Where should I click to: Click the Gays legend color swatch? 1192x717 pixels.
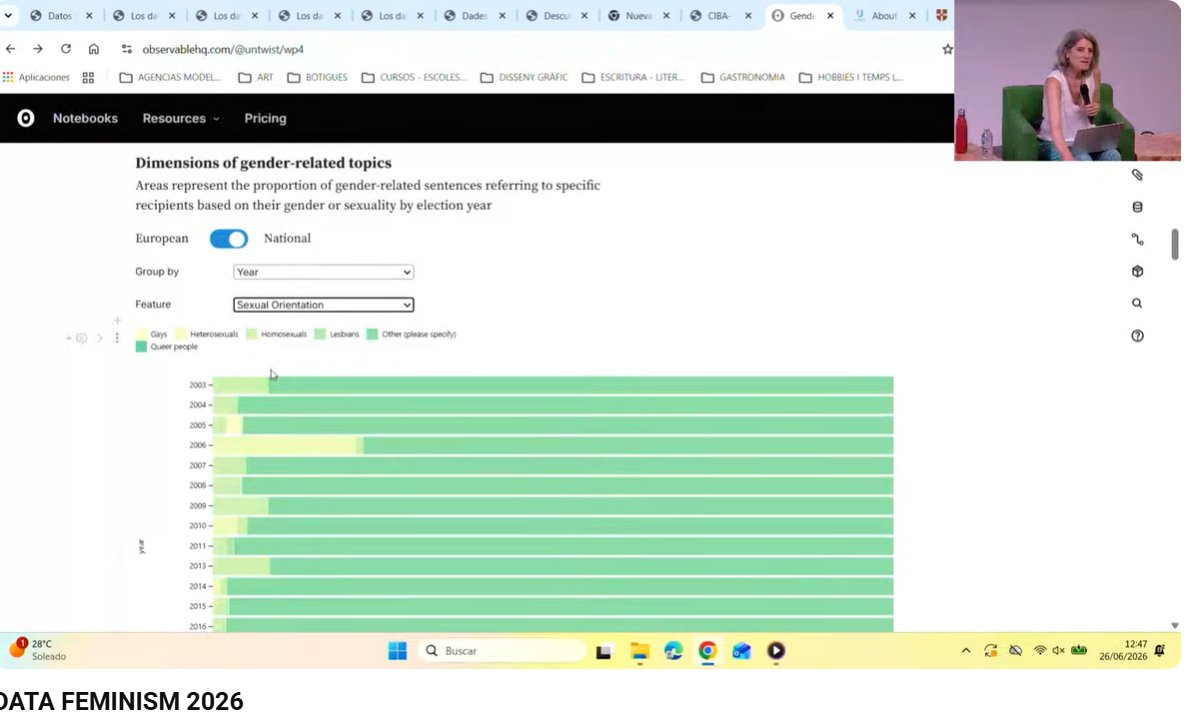tap(141, 334)
